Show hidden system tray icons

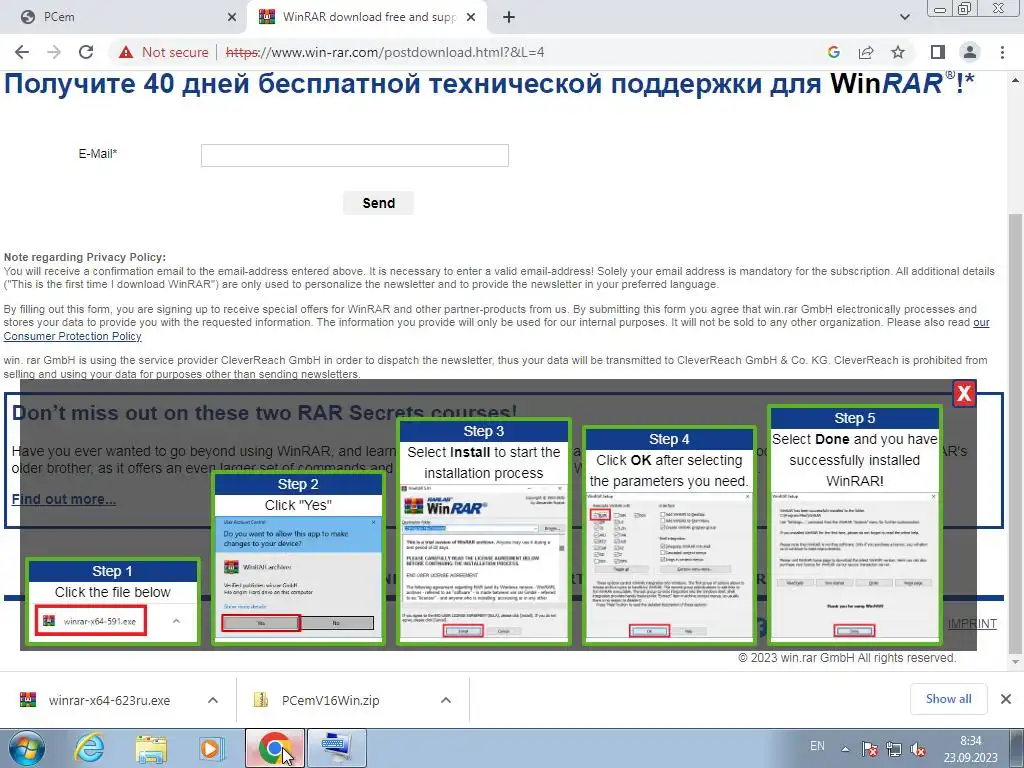[x=845, y=749]
